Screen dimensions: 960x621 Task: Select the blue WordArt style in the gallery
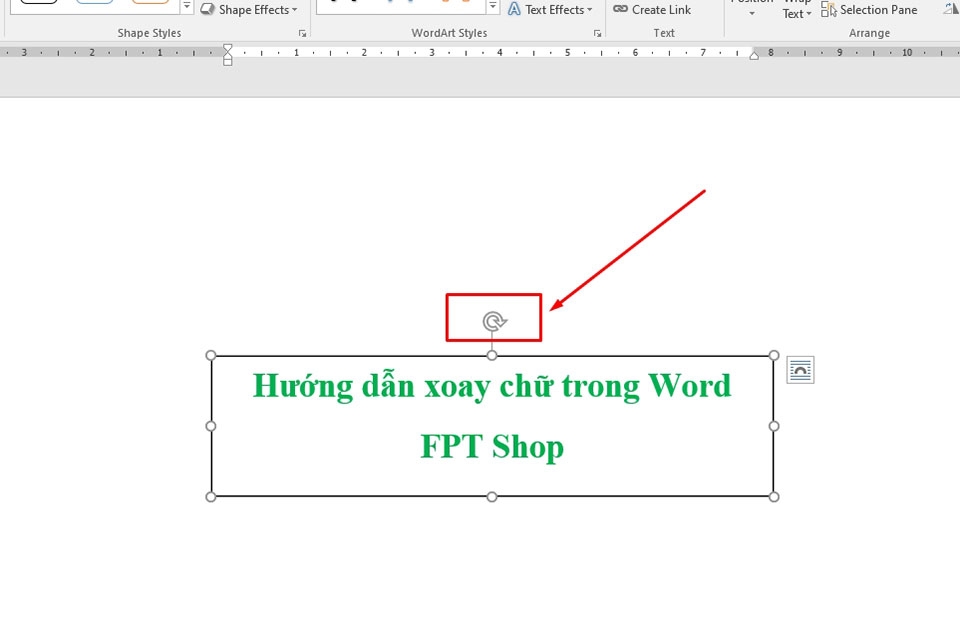[390, 4]
